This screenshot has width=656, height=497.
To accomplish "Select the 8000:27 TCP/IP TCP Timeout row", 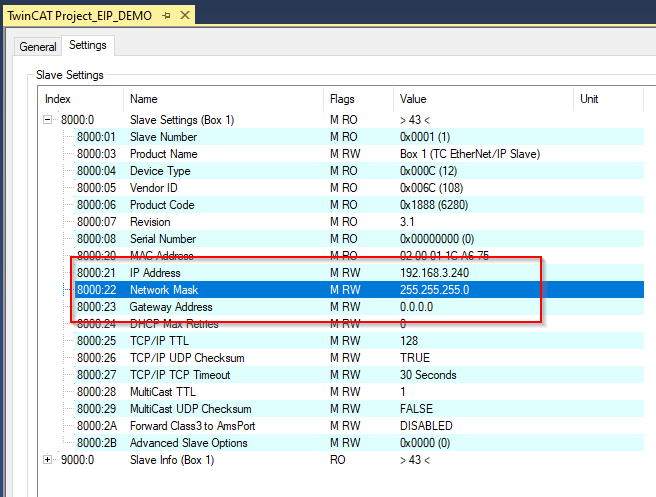I will 360,375.
